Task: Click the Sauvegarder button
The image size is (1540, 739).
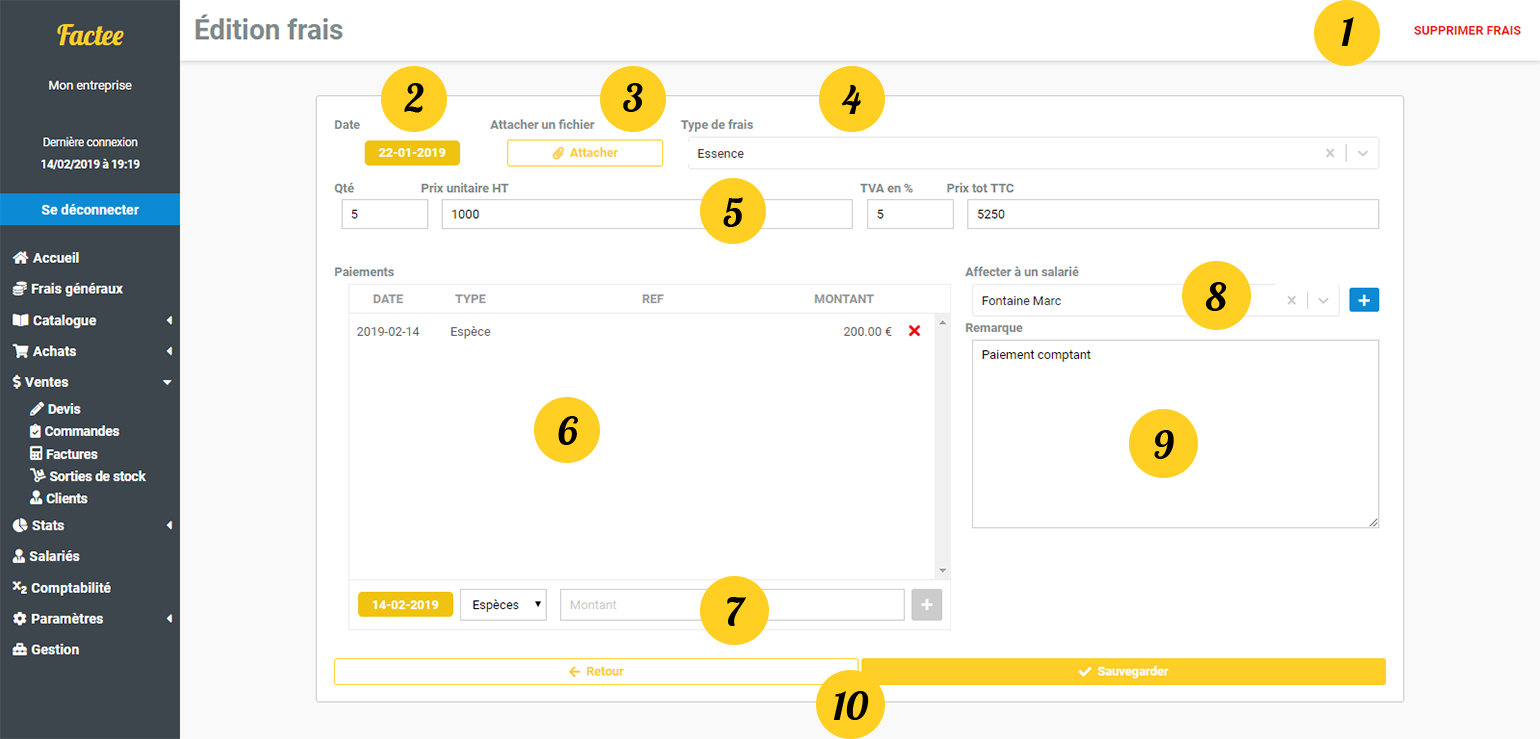Action: point(1123,672)
